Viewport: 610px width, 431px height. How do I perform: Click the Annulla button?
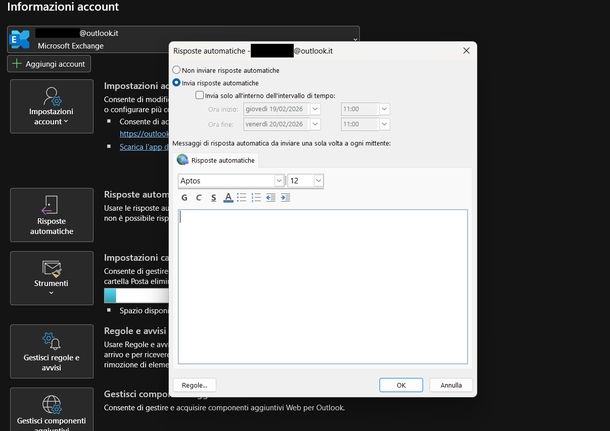point(451,385)
